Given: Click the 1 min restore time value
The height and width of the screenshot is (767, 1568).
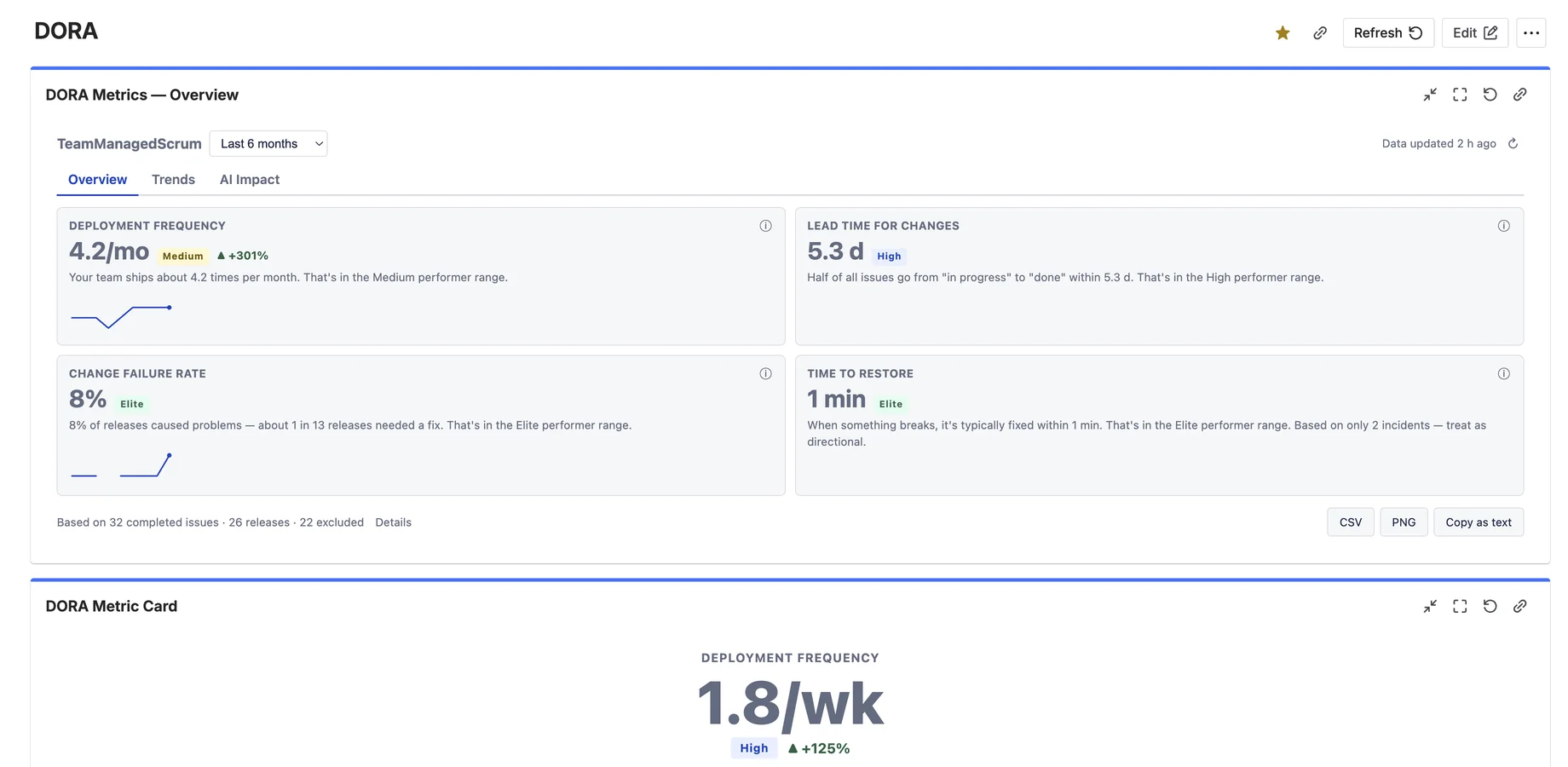Looking at the screenshot, I should click(836, 399).
